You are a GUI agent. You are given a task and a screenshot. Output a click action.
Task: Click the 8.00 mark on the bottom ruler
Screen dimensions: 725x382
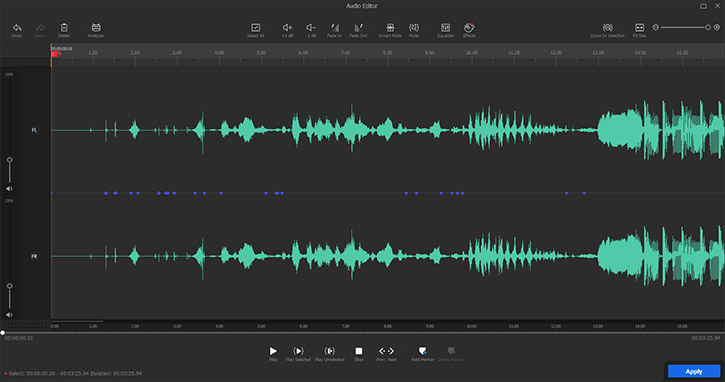387,327
